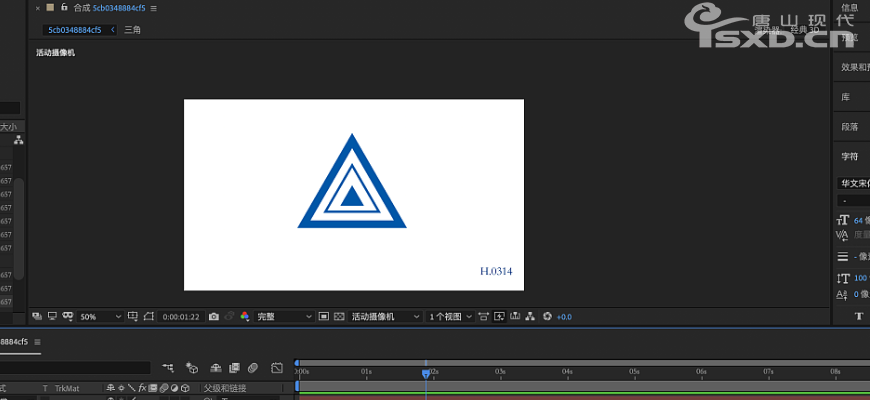Click the 0:00:01:22 current time display
Screen dimensions: 870x400
(x=181, y=316)
